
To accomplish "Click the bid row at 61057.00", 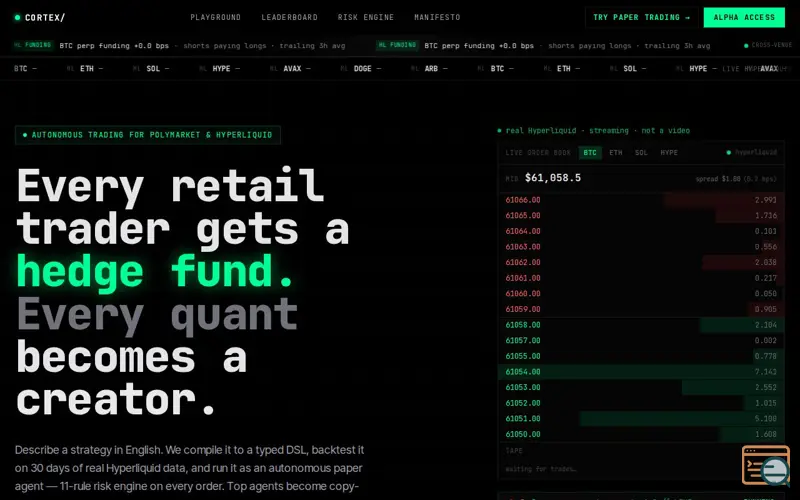I will (x=641, y=340).
